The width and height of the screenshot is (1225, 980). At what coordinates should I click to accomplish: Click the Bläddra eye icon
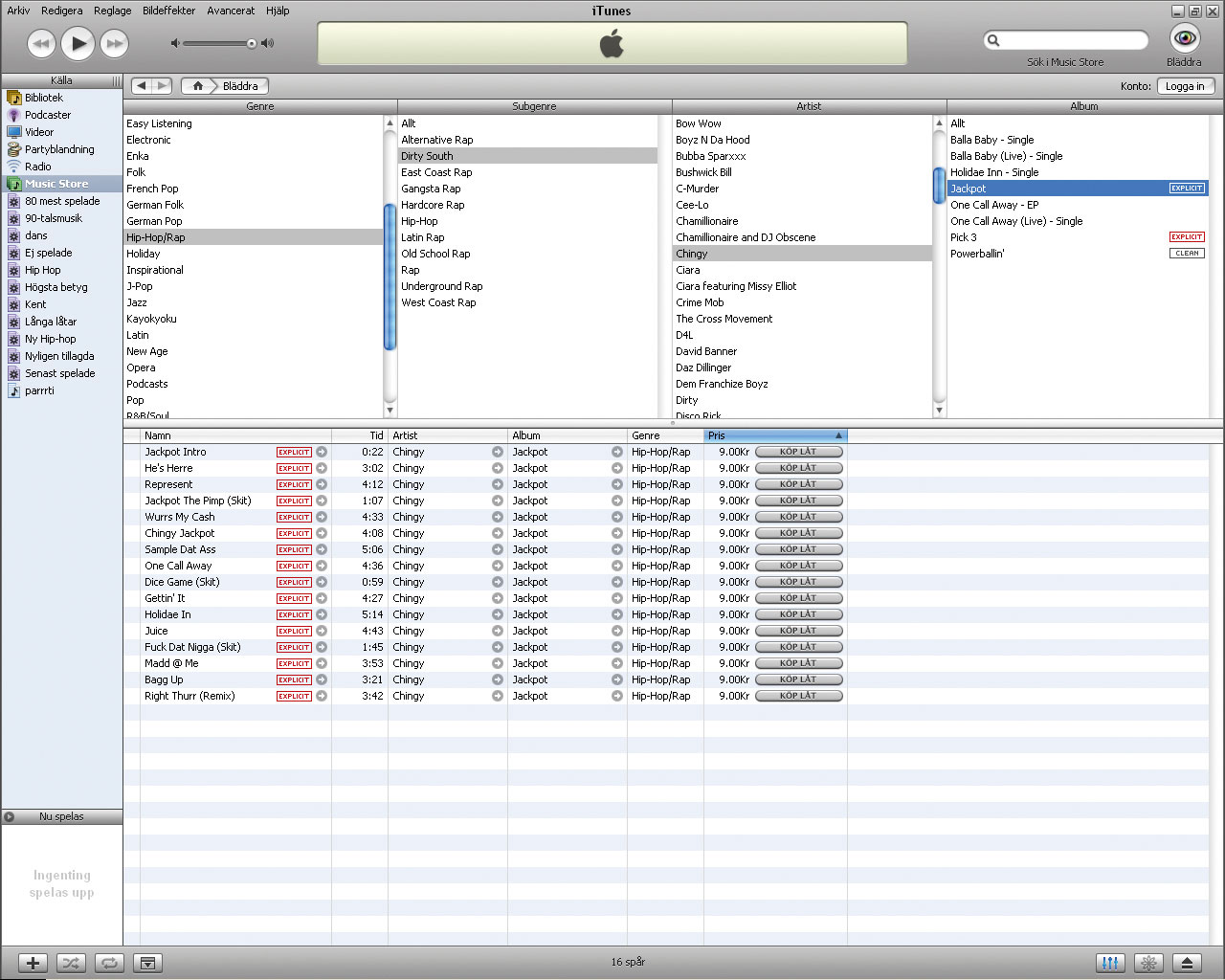(x=1185, y=38)
